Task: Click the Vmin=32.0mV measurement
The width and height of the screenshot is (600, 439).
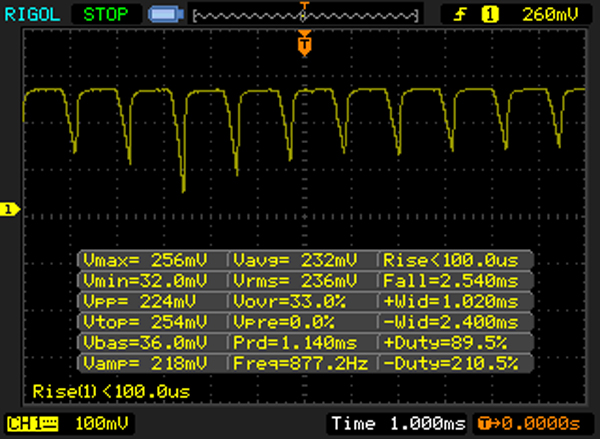Action: pyautogui.click(x=145, y=281)
